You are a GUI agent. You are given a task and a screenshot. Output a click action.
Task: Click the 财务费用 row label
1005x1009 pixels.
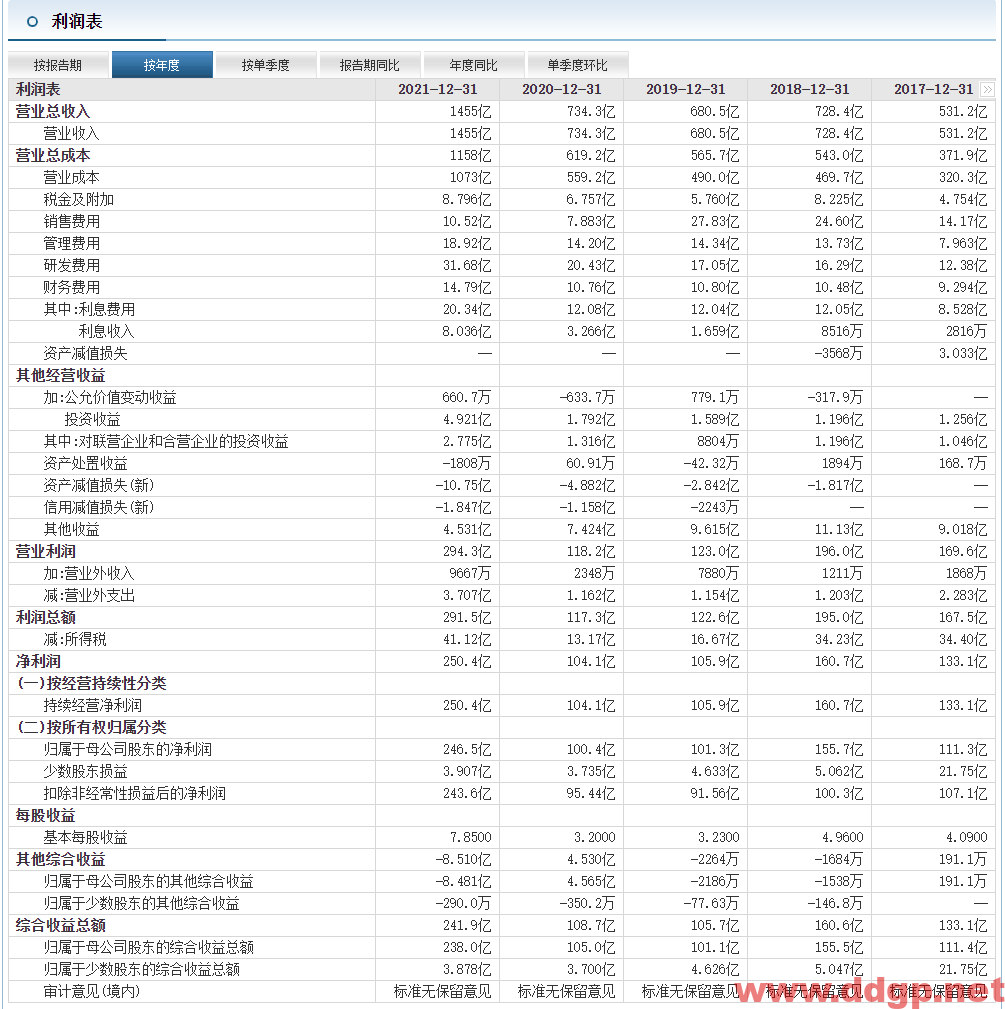(x=71, y=287)
